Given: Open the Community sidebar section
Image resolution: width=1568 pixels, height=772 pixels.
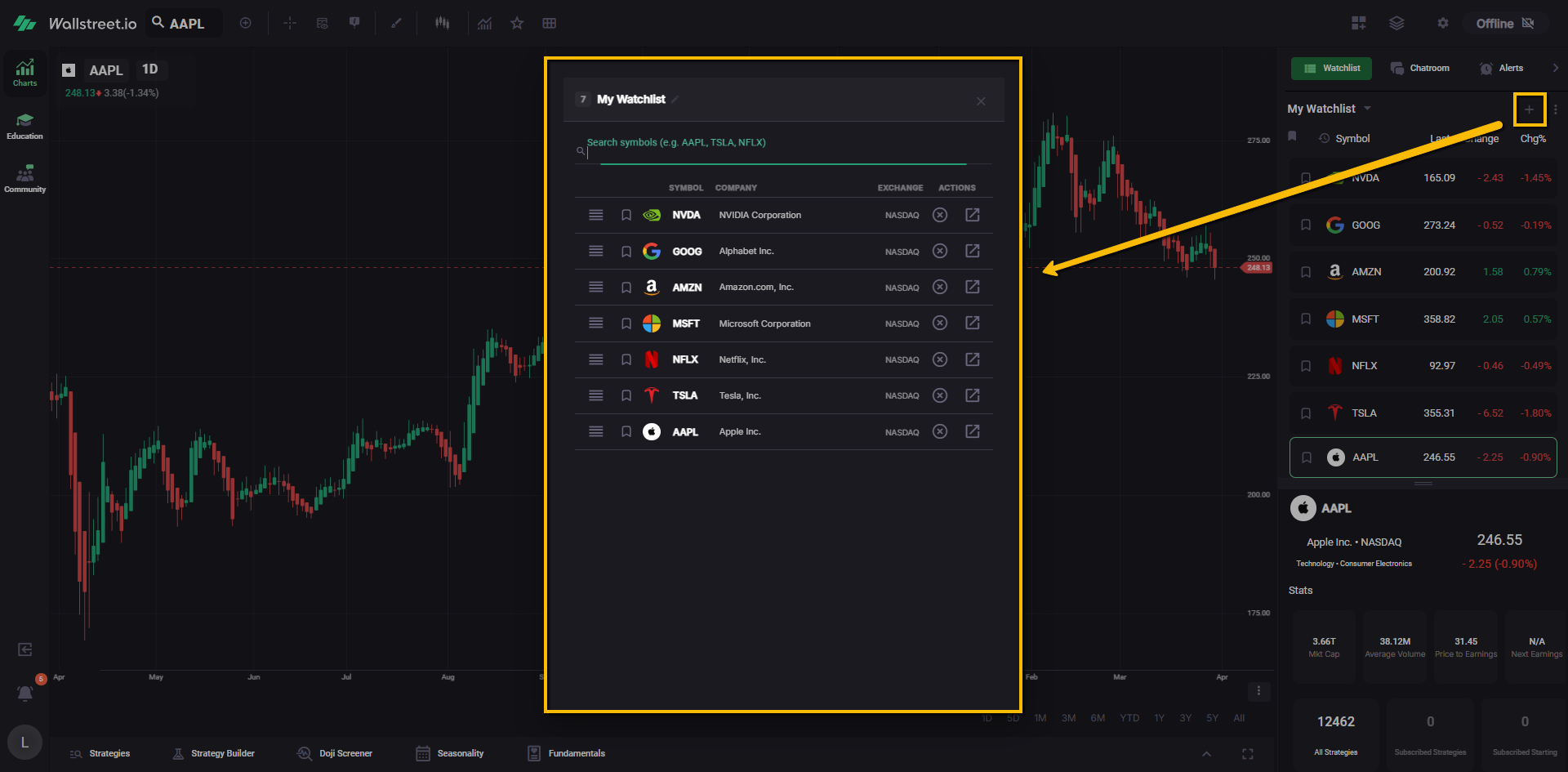Looking at the screenshot, I should [x=24, y=179].
